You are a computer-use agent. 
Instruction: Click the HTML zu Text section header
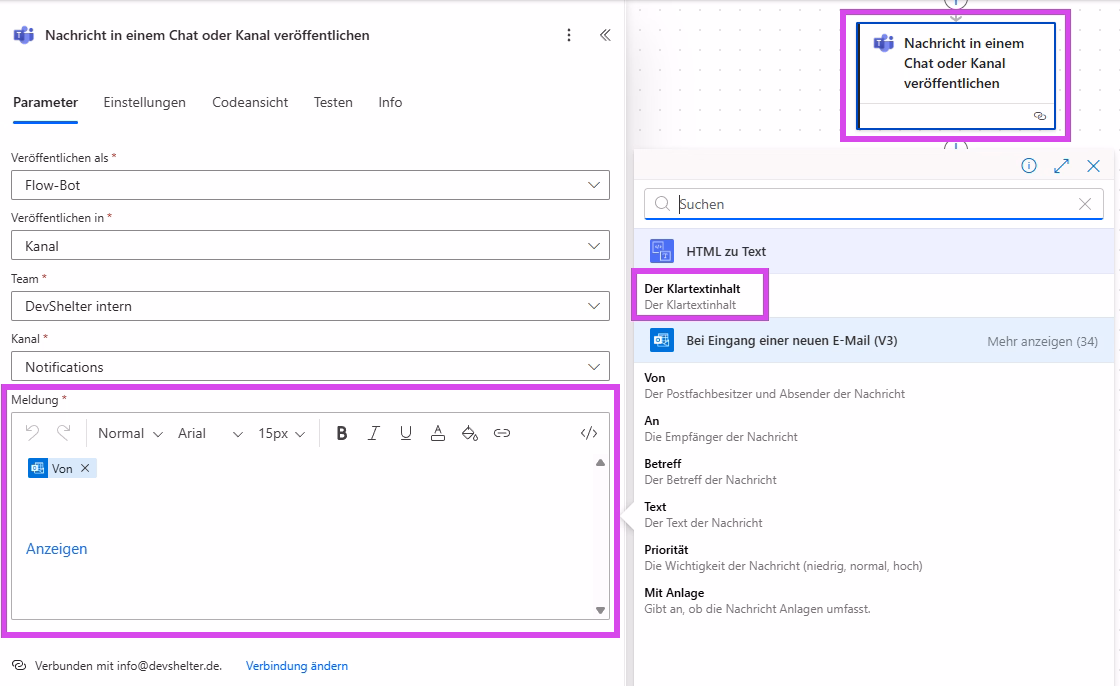(874, 252)
